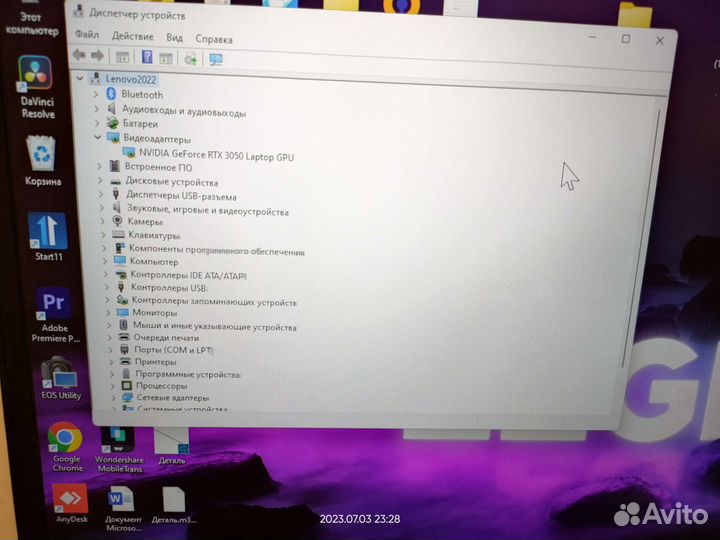
Task: Click the Forward arrow toolbar button
Action: coord(97,56)
